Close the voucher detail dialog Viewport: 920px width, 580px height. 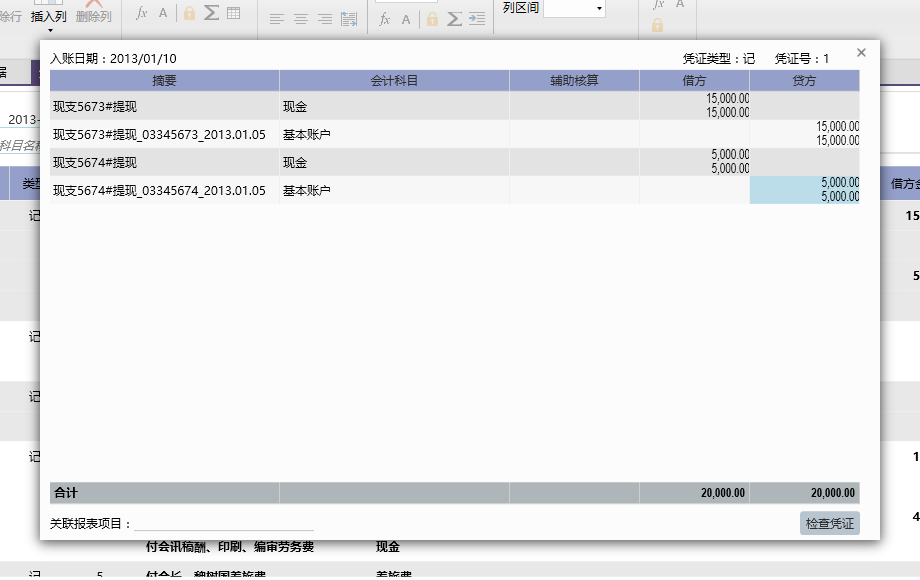(x=861, y=53)
